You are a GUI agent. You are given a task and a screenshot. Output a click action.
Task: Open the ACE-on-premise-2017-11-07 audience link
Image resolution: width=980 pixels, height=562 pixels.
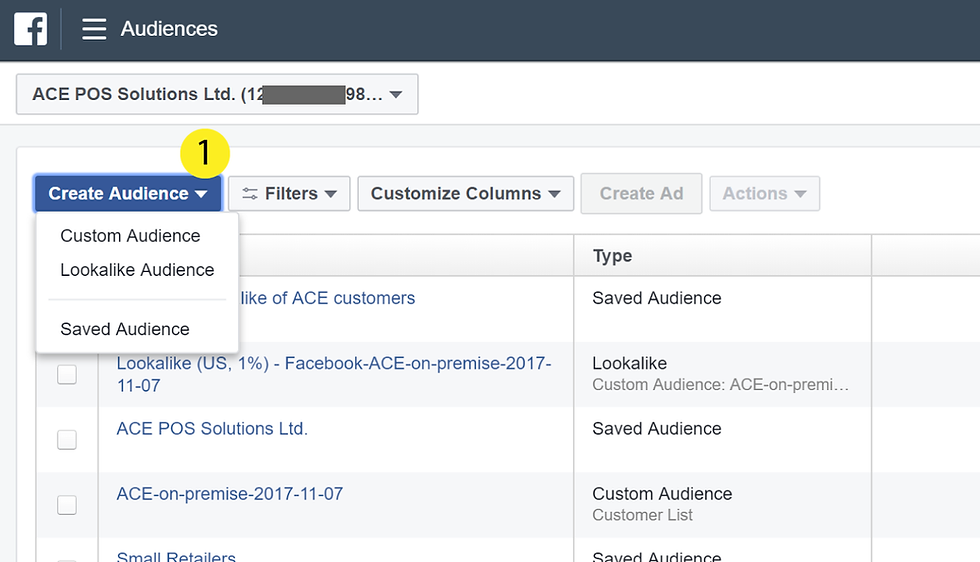point(229,494)
